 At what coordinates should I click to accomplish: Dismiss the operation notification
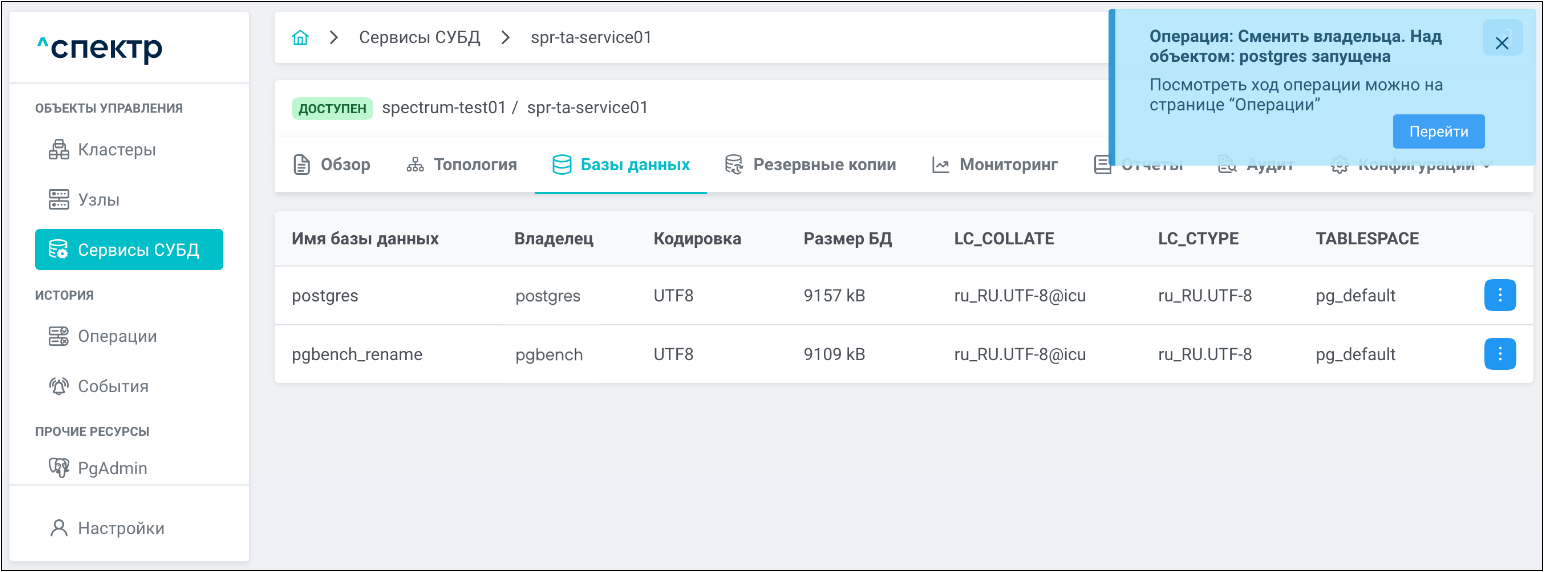point(1502,43)
